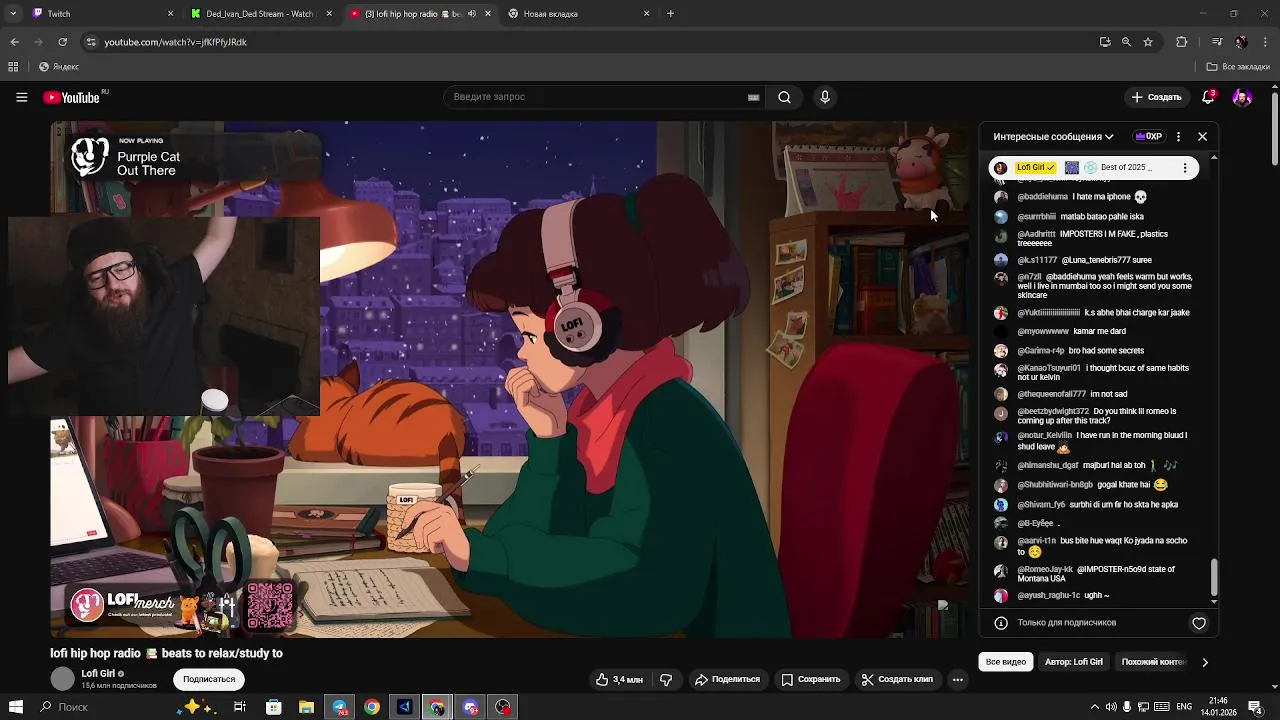Expand the Интересные сообщения chat filter dropdown

(x=1053, y=136)
